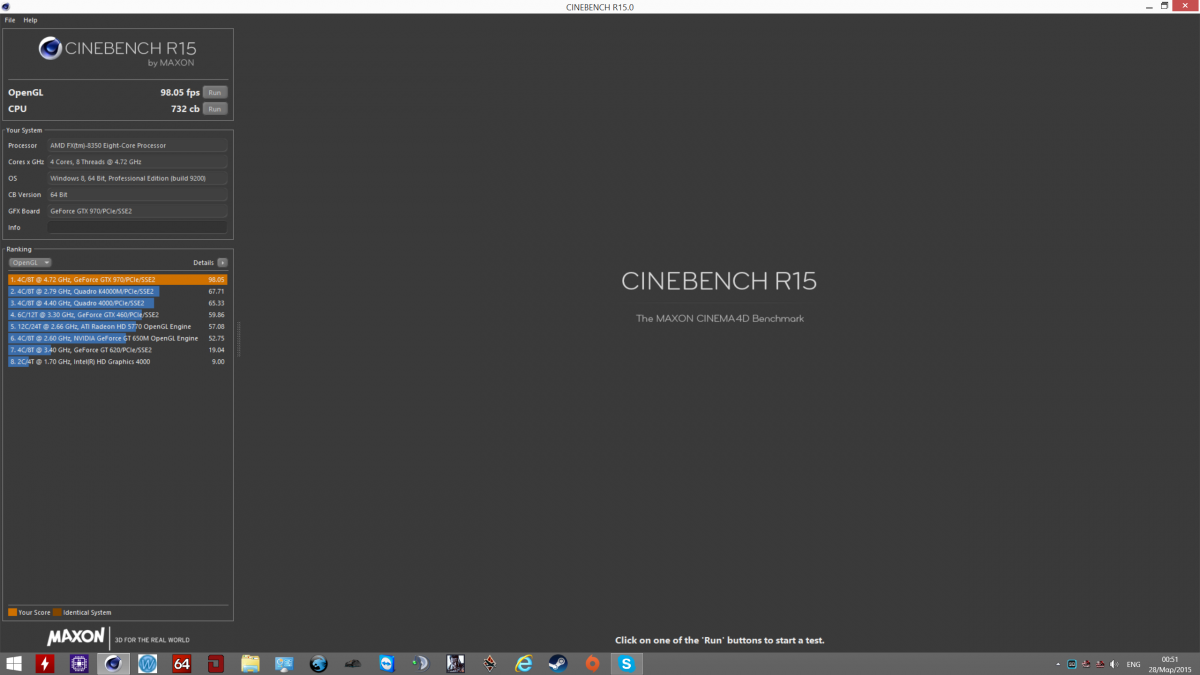Click the Cinebench sphere logo icon
1200x675 pixels.
[x=50, y=48]
